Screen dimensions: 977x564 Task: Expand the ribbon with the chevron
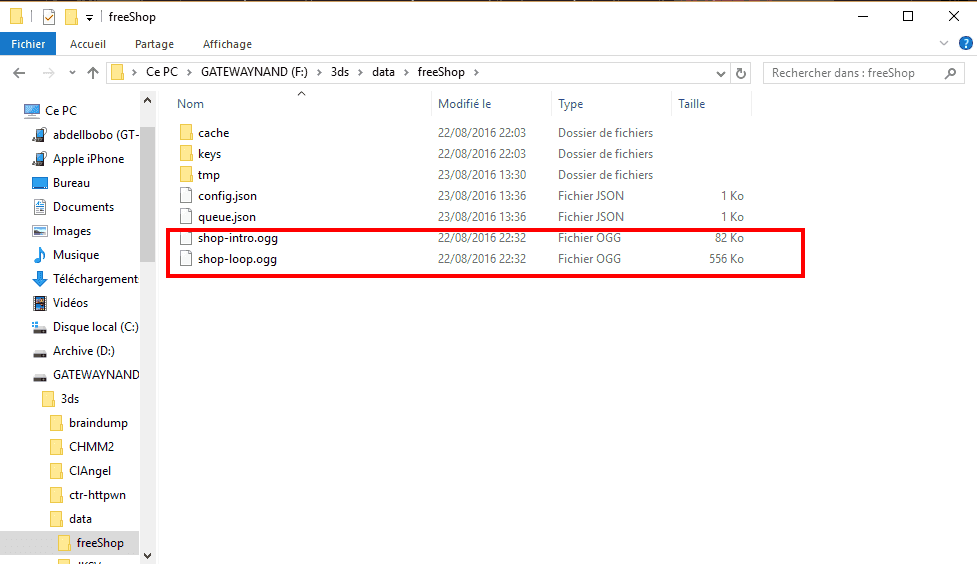pyautogui.click(x=943, y=43)
